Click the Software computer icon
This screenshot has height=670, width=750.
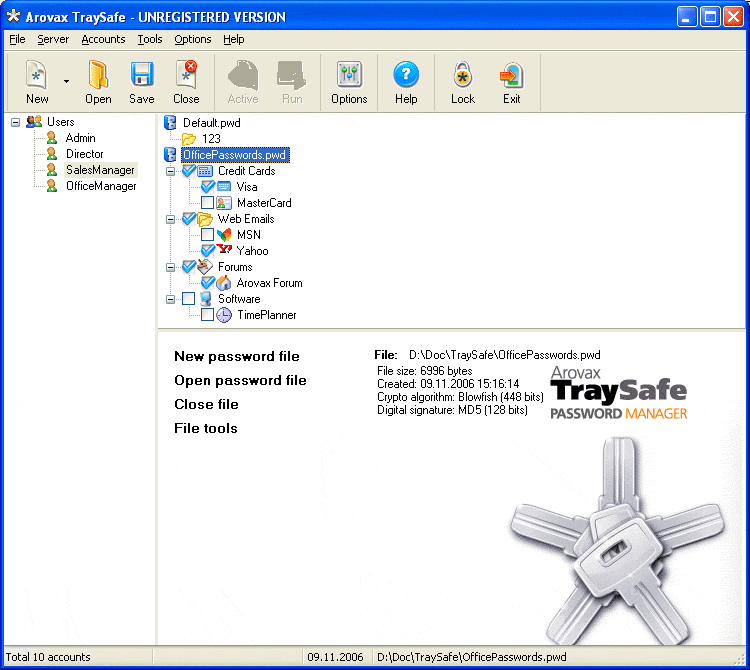(206, 298)
